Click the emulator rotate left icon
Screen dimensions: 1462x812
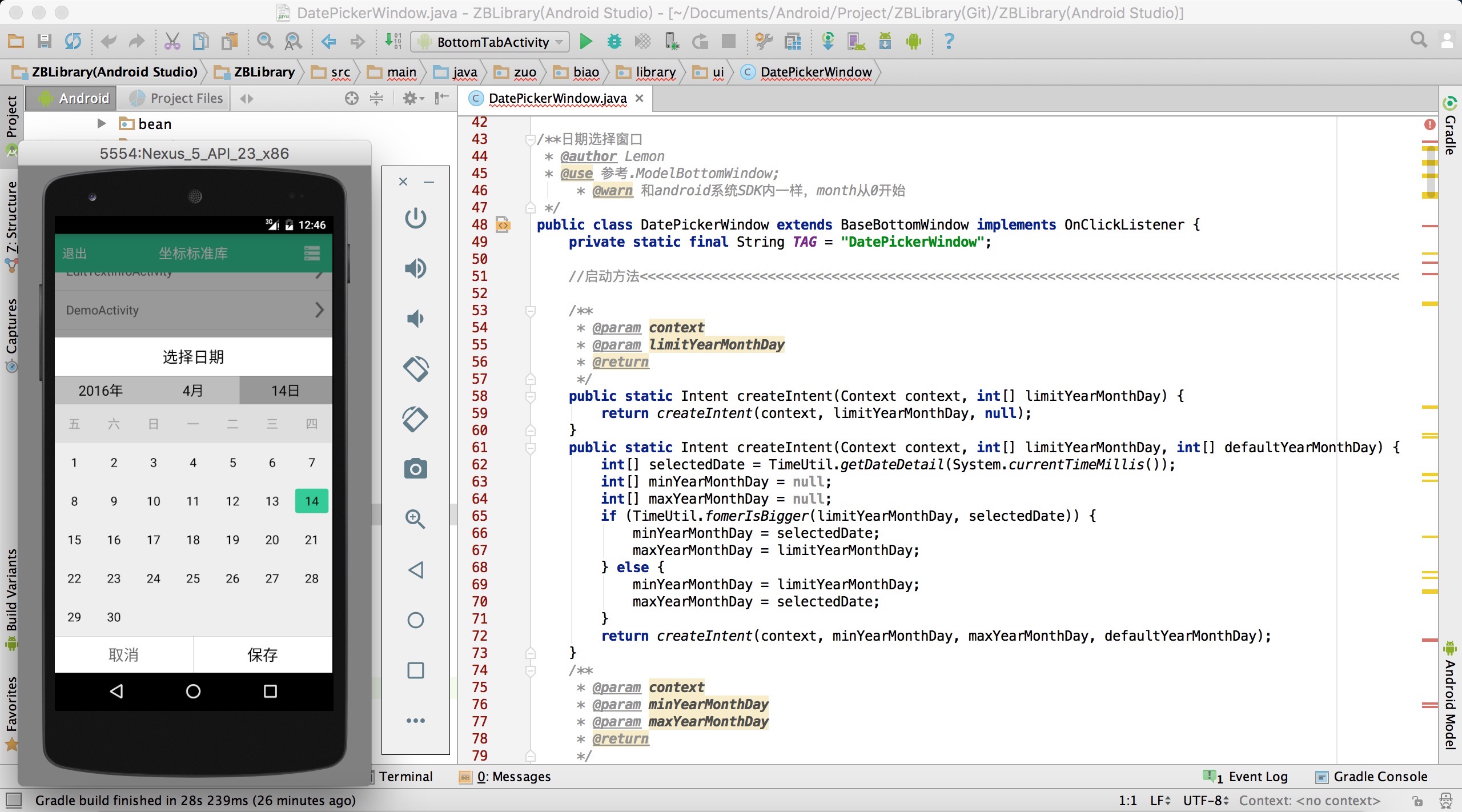pos(415,369)
